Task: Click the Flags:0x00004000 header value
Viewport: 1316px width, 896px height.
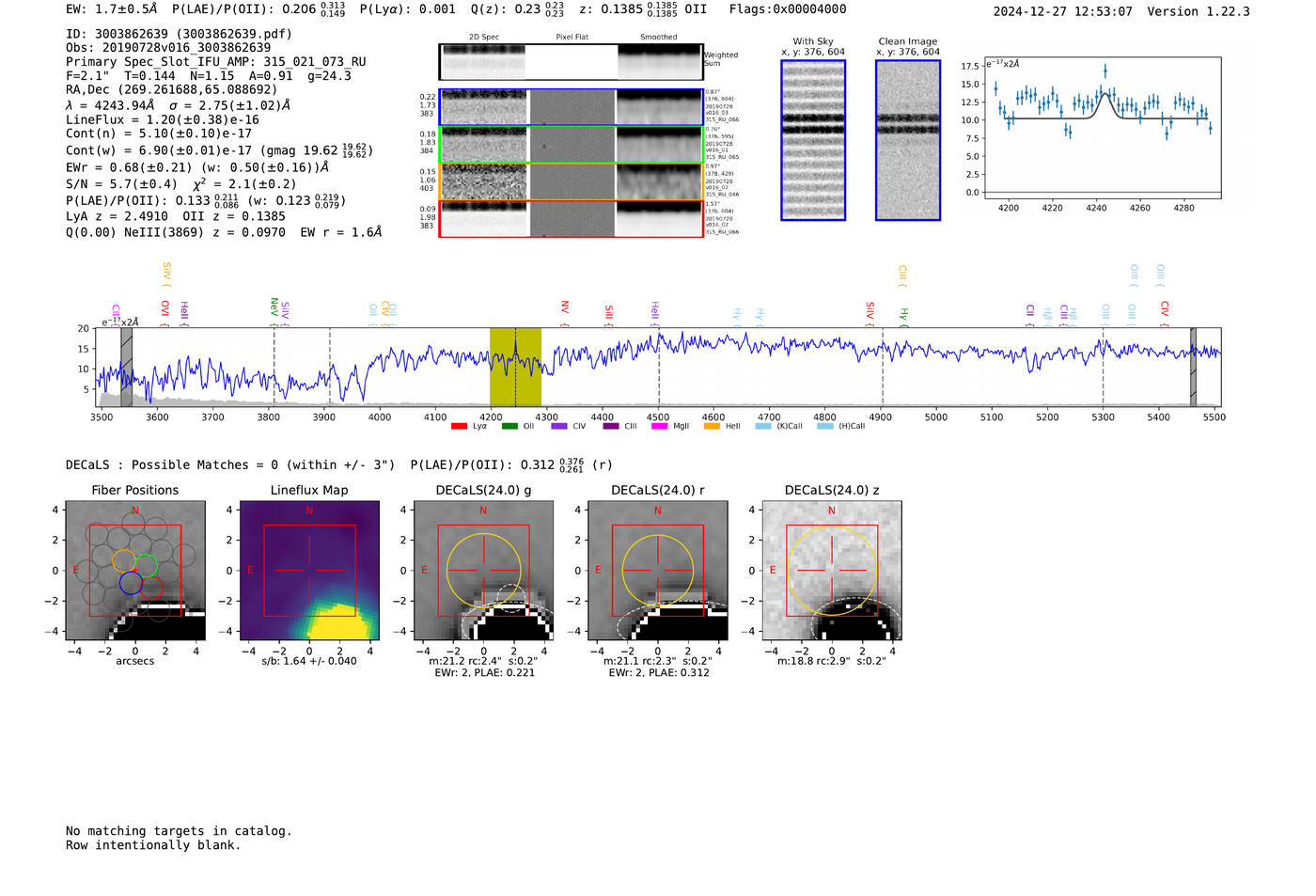Action: (x=788, y=9)
